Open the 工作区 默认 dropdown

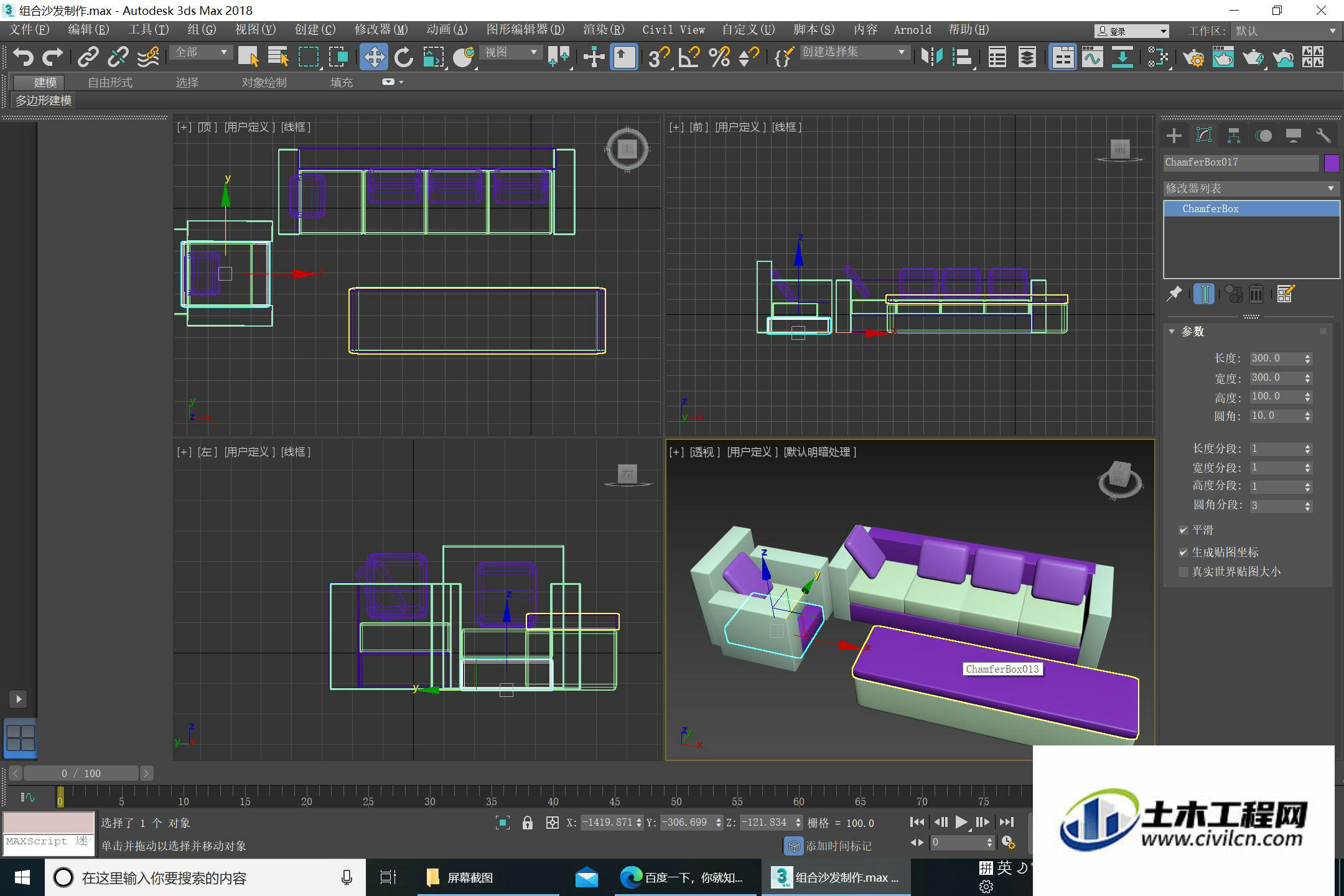[1286, 30]
